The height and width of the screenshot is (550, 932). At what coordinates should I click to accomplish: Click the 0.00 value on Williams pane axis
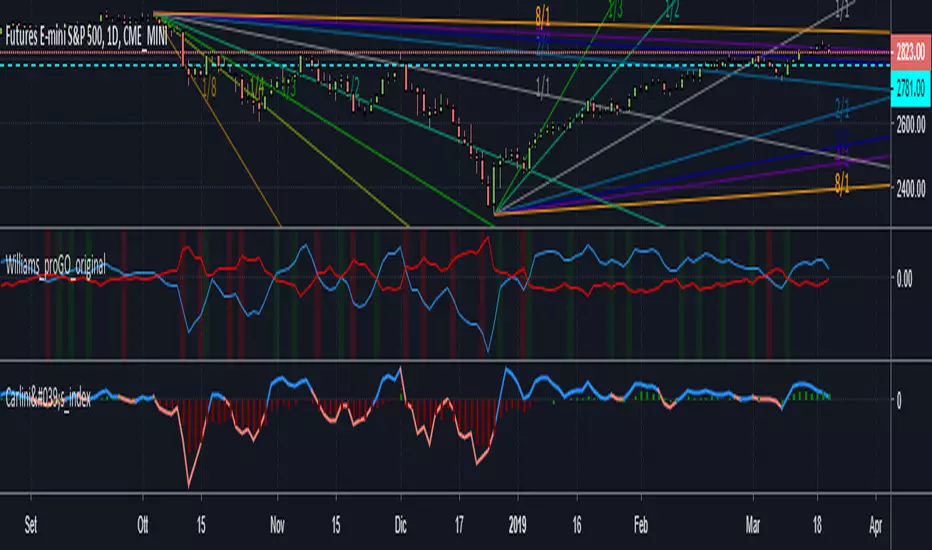pos(904,279)
